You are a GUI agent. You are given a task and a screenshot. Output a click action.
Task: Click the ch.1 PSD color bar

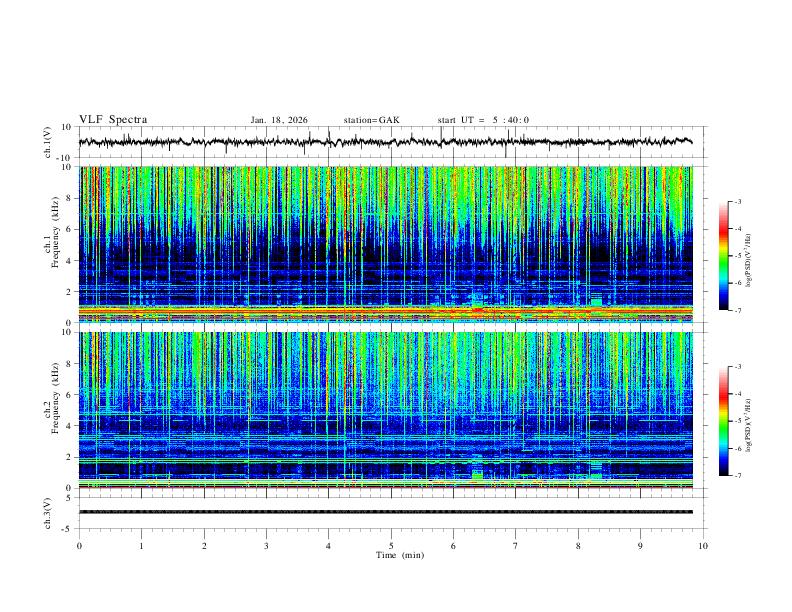click(723, 256)
